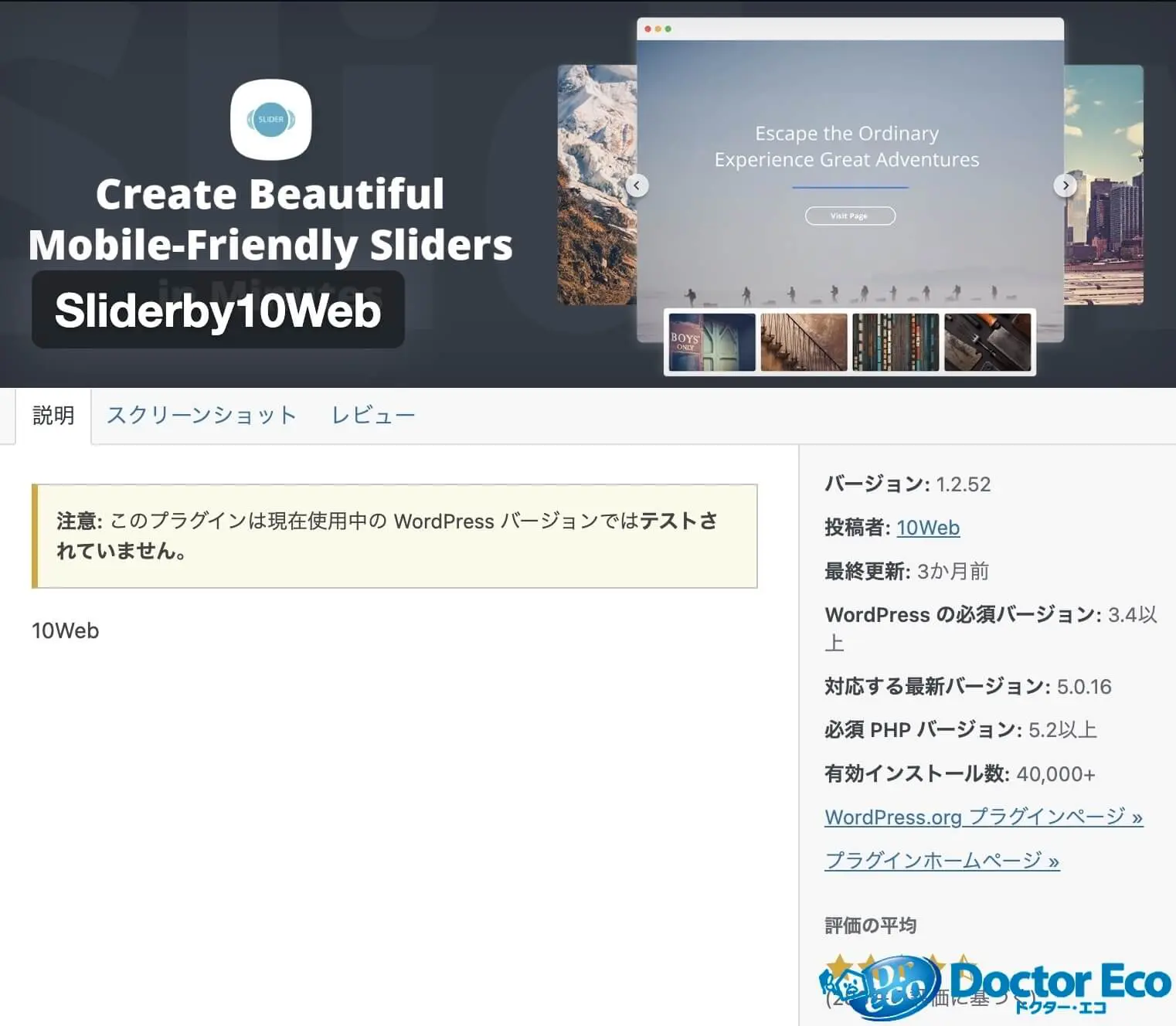
Task: Click the WordPress の必須バージョン 3.4以上 text
Action: click(x=991, y=629)
